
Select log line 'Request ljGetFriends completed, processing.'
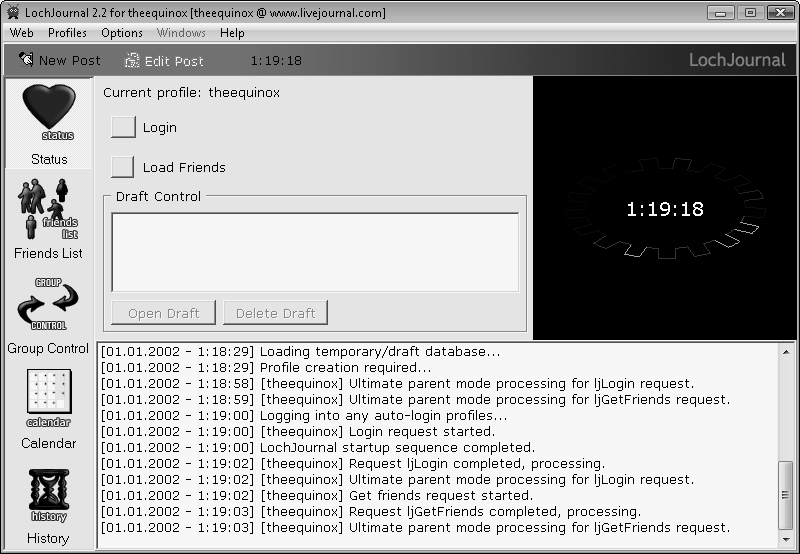(x=370, y=511)
